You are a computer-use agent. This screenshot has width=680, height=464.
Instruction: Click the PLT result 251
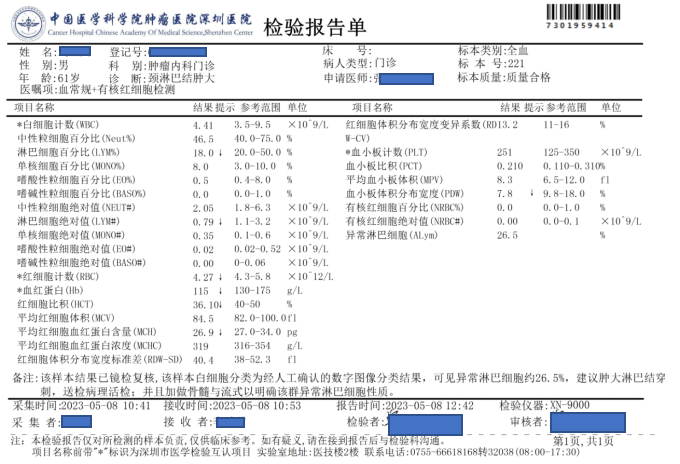point(504,153)
